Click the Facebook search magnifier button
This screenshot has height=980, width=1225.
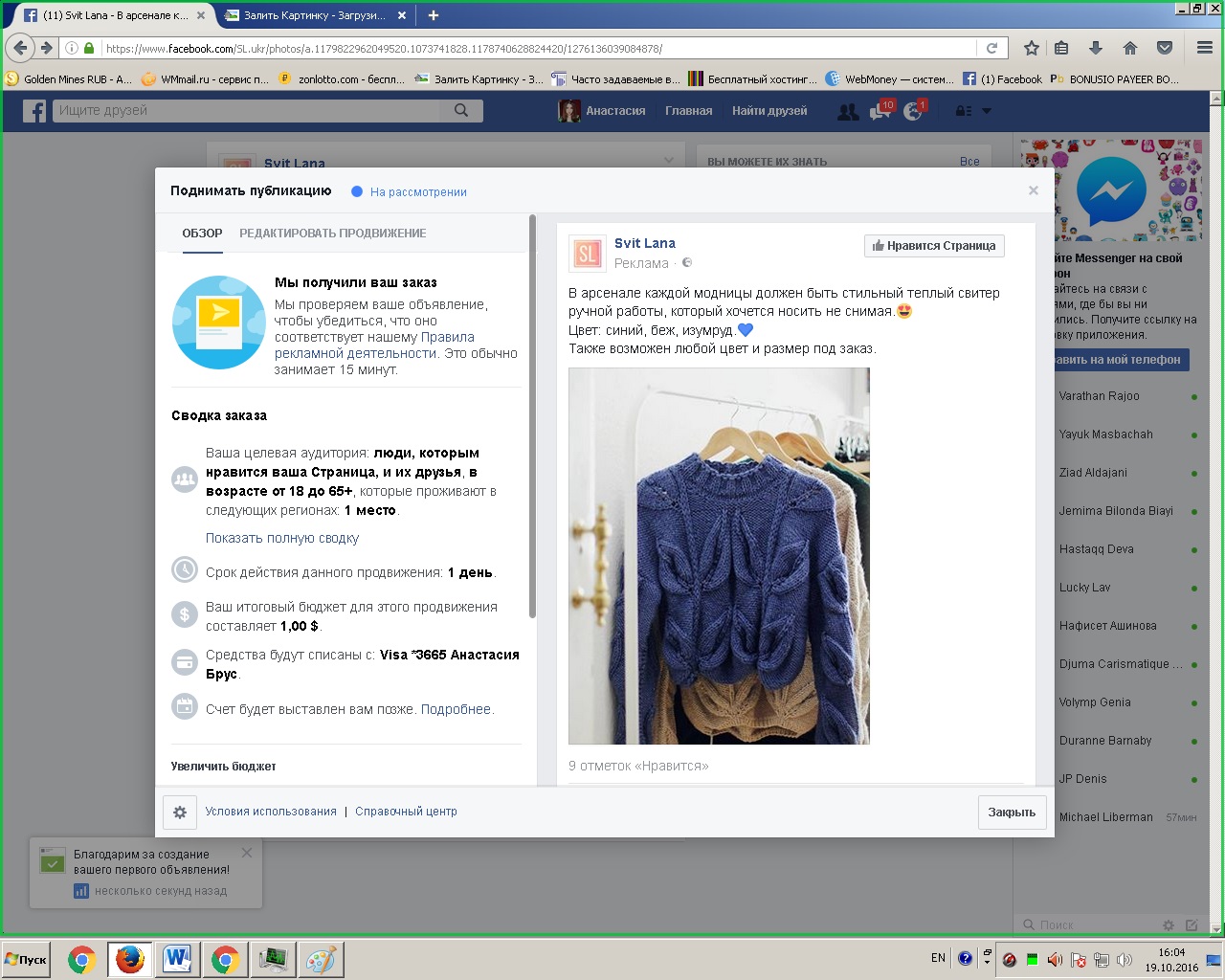[461, 111]
